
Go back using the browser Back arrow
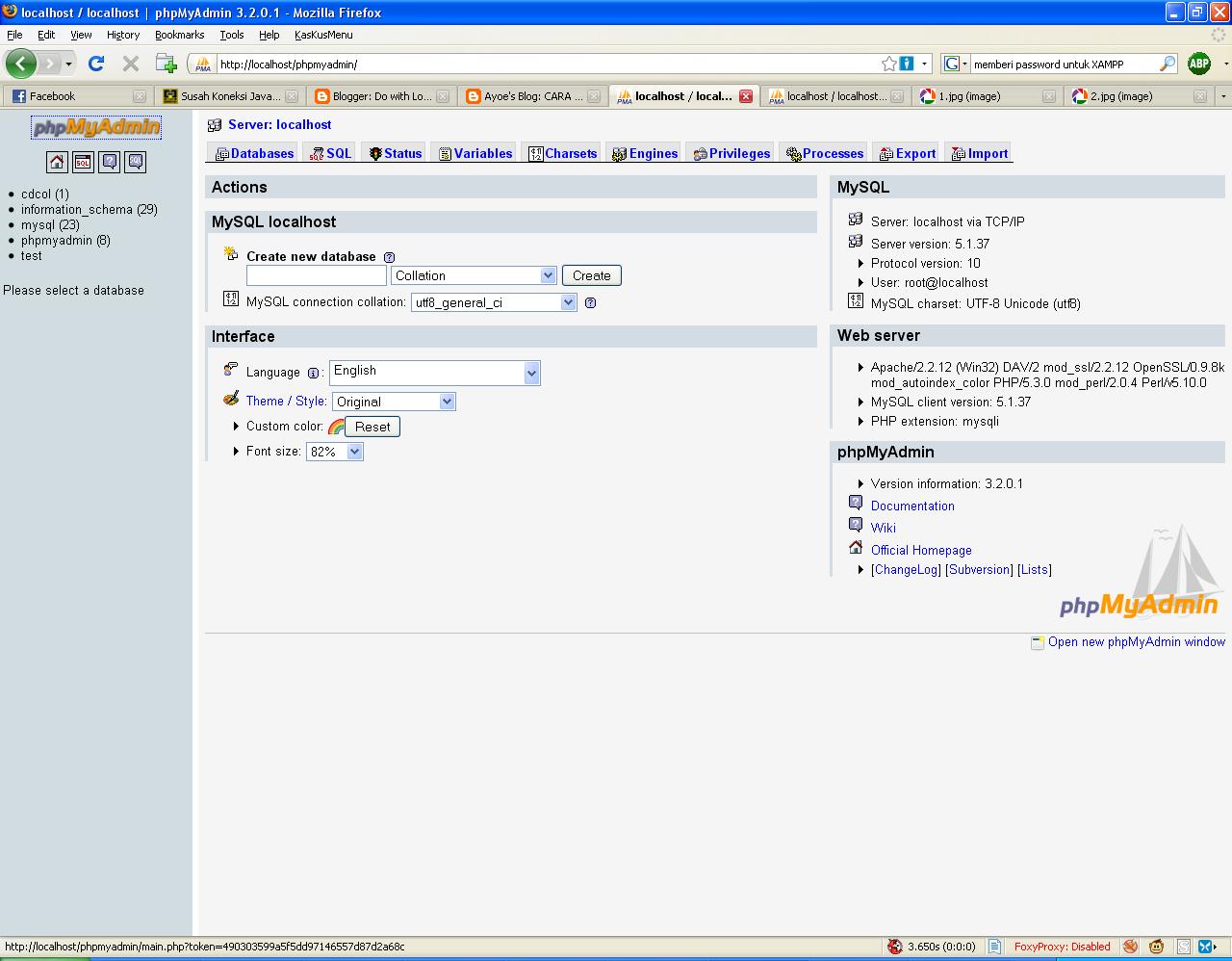click(20, 64)
